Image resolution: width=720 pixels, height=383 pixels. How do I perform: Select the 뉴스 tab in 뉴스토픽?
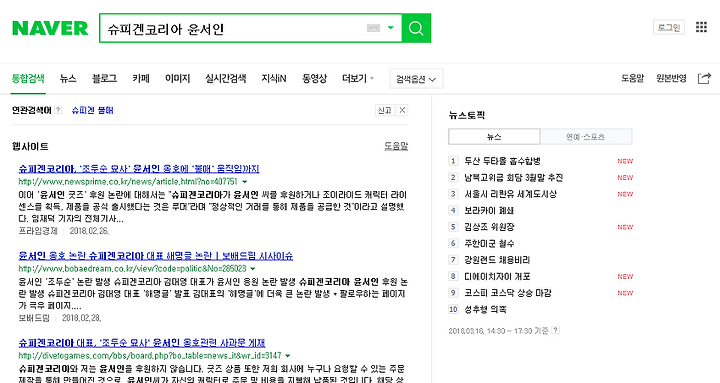point(494,137)
